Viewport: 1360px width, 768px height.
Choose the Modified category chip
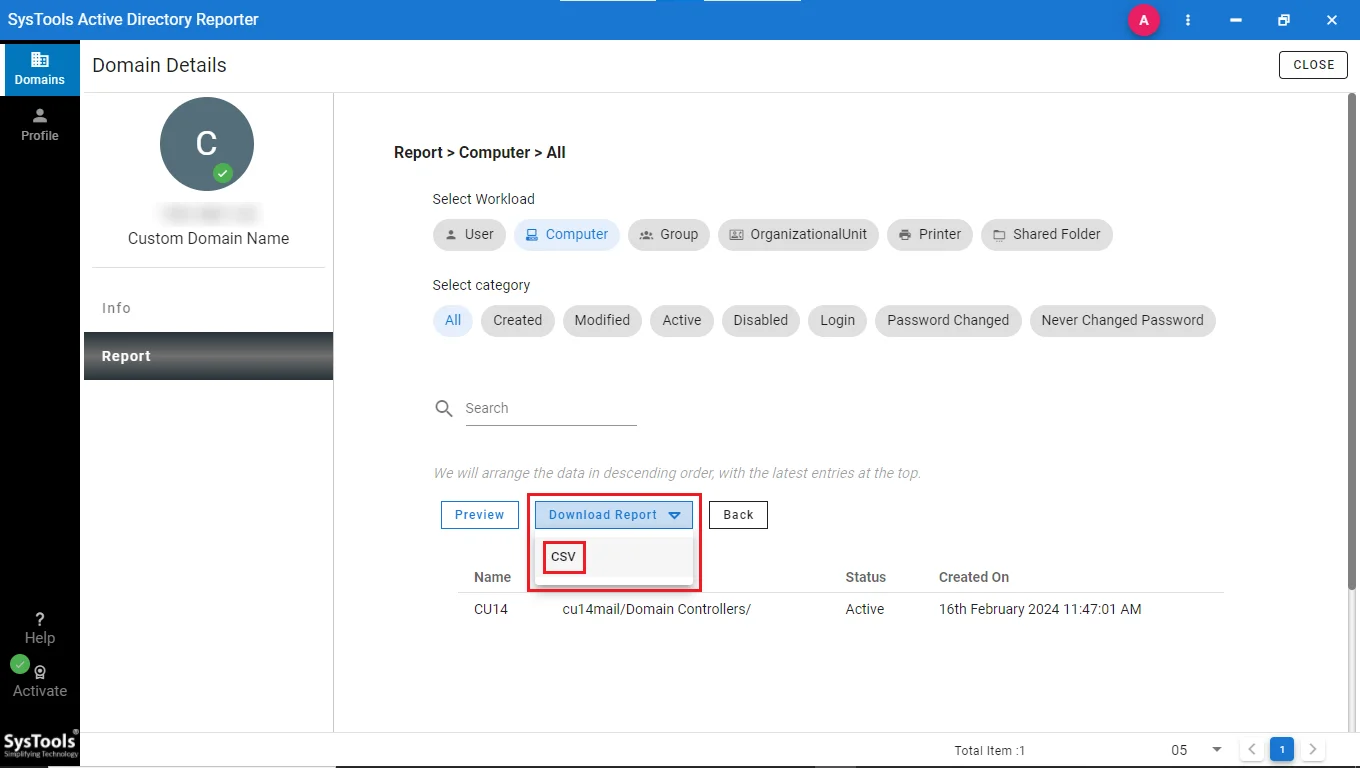point(602,321)
